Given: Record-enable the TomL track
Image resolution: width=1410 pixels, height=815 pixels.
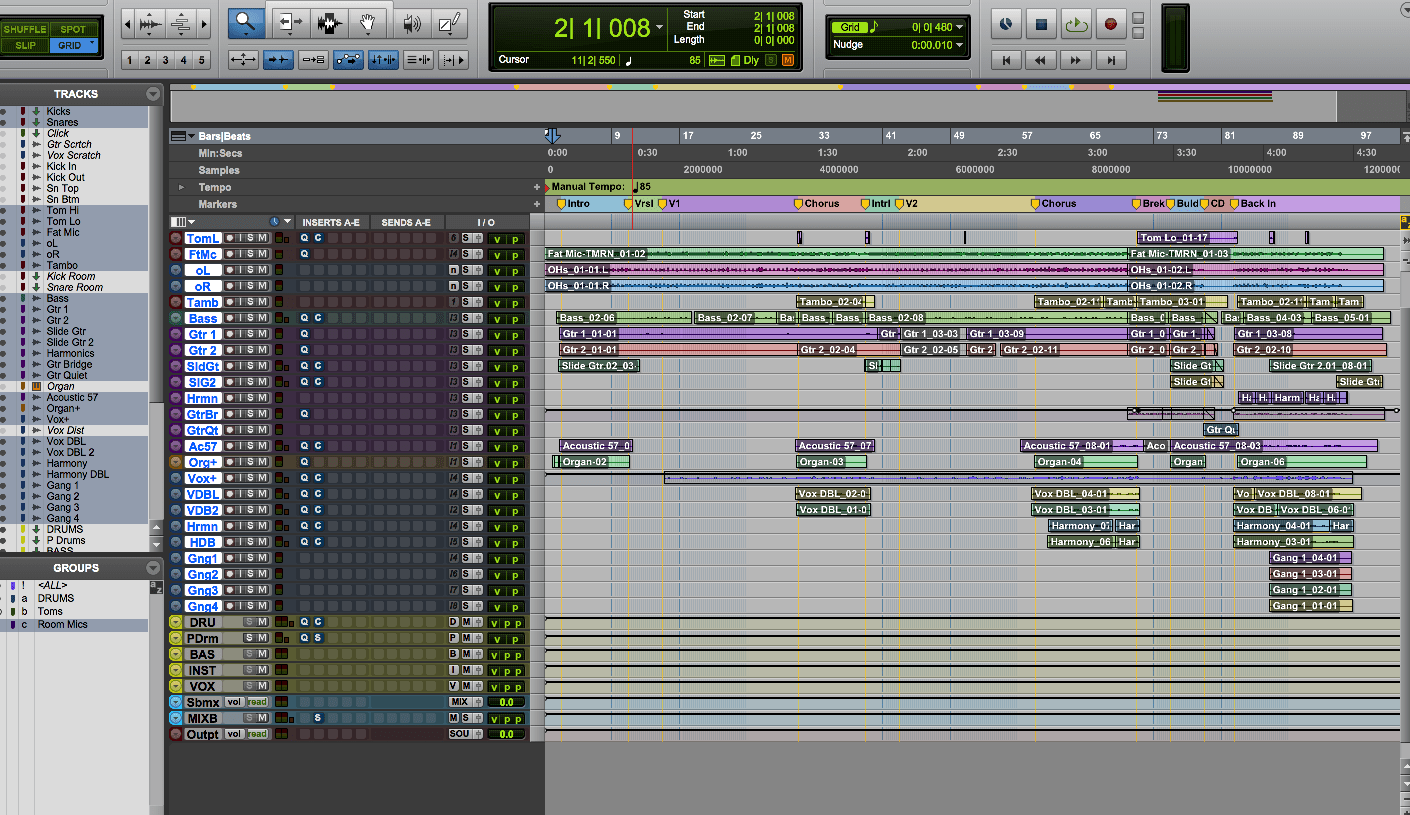Looking at the screenshot, I should [x=231, y=238].
